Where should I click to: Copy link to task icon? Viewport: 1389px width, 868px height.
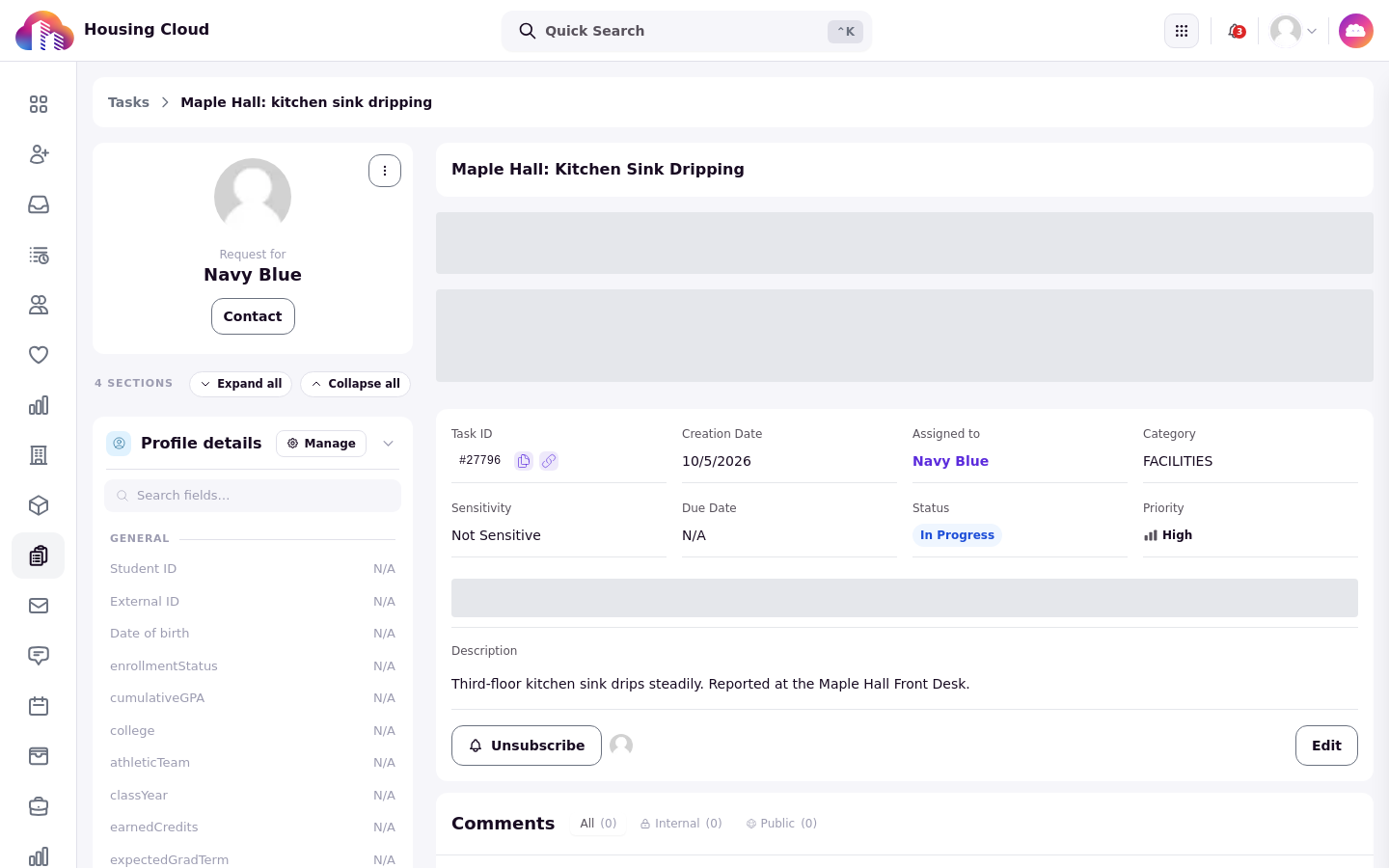click(x=549, y=461)
